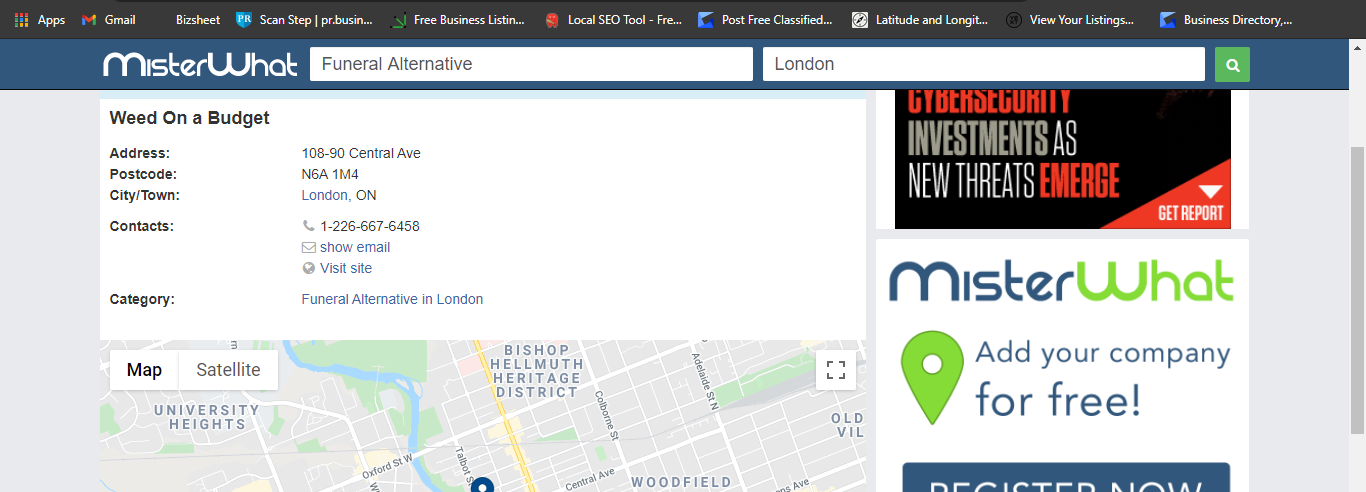Click the globe icon next to Visit site
This screenshot has width=1366, height=492.
click(x=308, y=268)
